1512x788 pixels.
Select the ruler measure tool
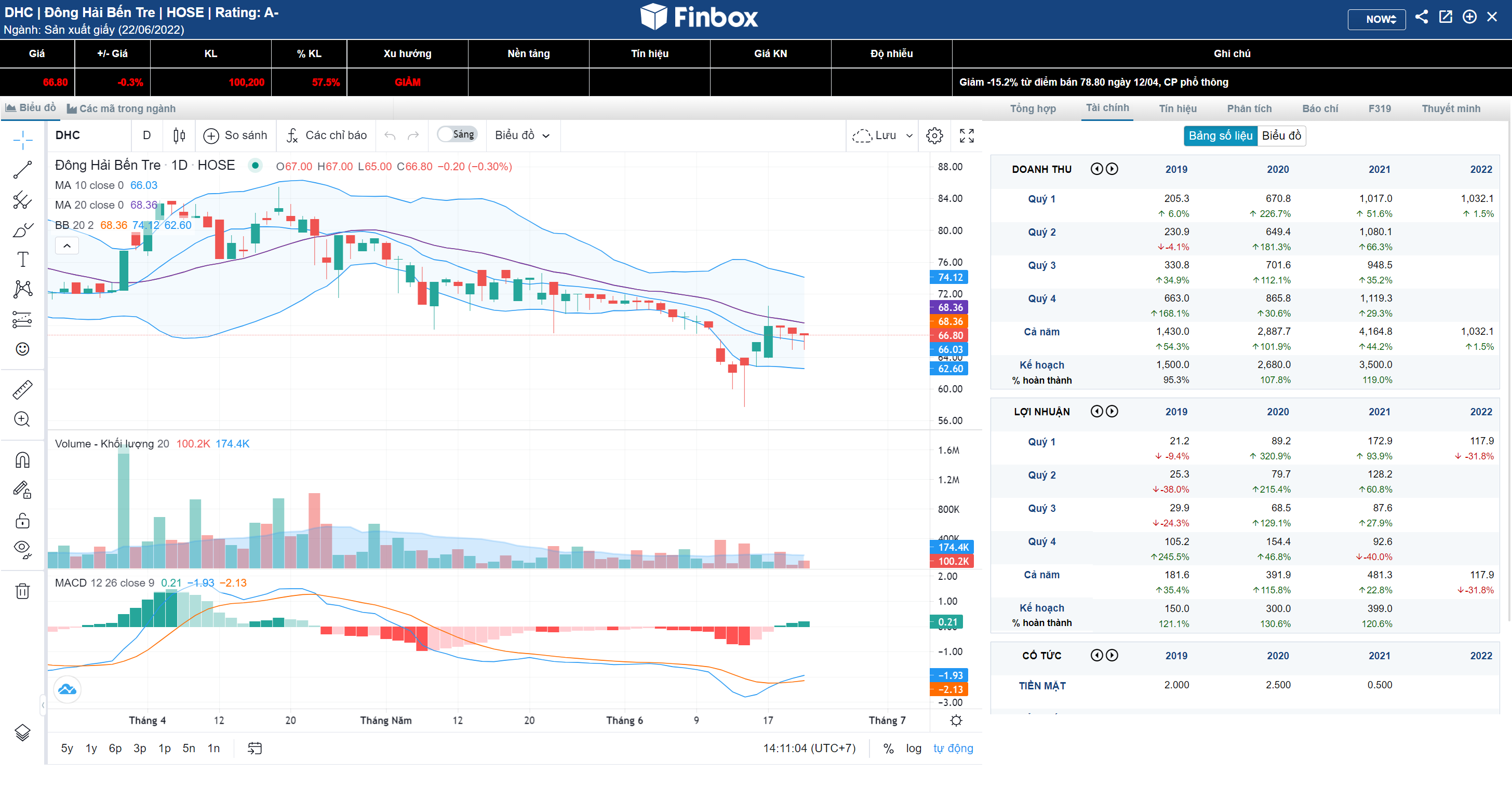(22, 390)
